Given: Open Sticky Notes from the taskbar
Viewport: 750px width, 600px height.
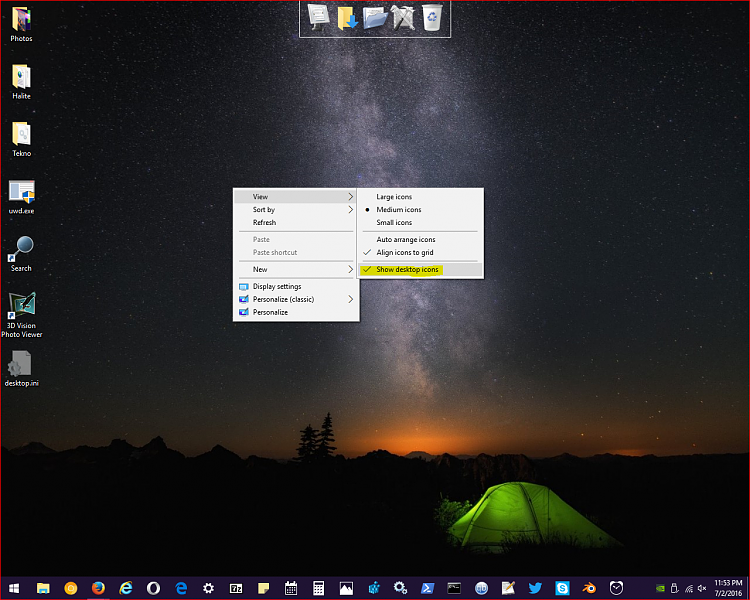Looking at the screenshot, I should coord(264,588).
